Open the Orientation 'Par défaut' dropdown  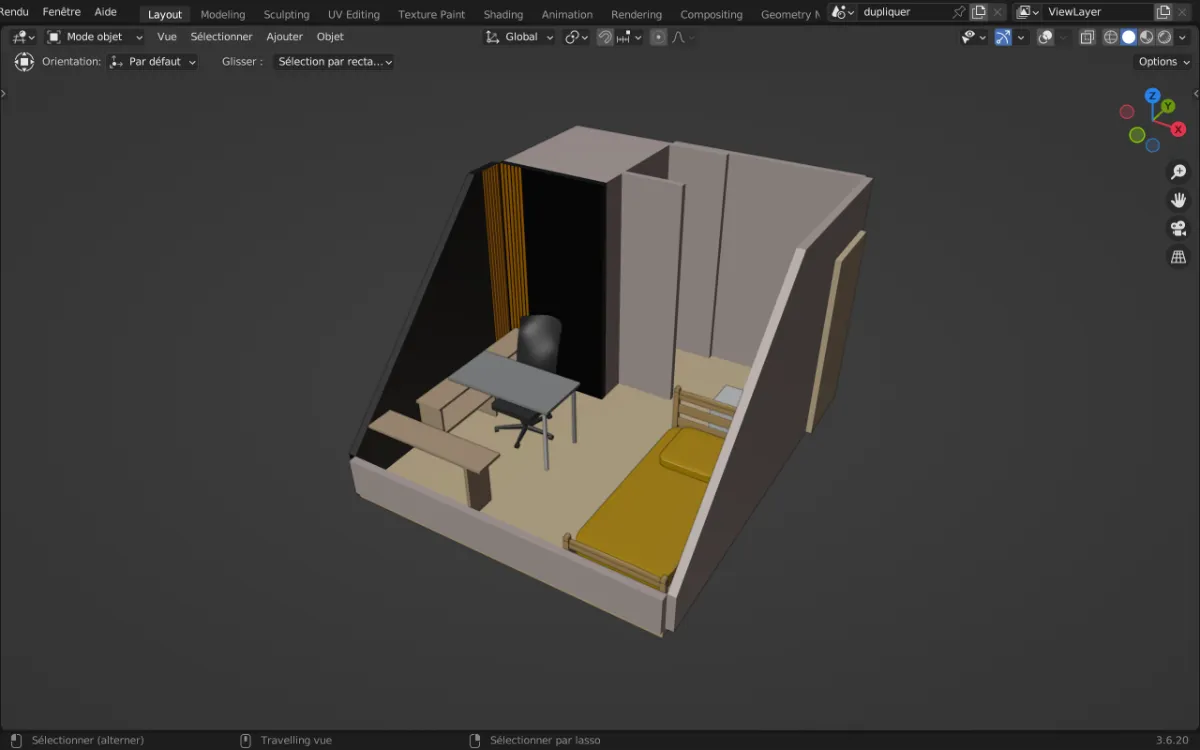pyautogui.click(x=152, y=61)
